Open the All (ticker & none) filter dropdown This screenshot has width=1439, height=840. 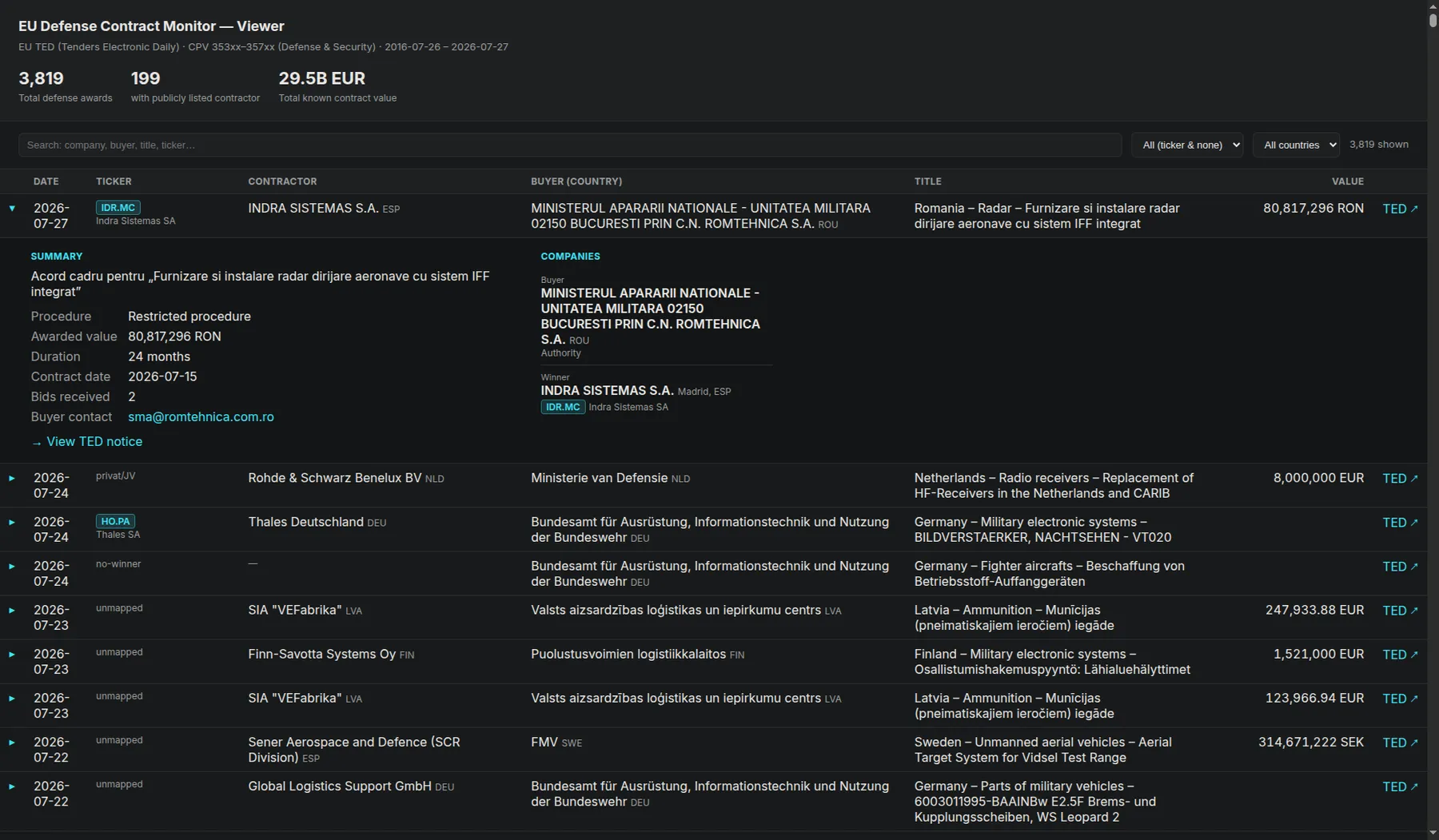tap(1187, 145)
